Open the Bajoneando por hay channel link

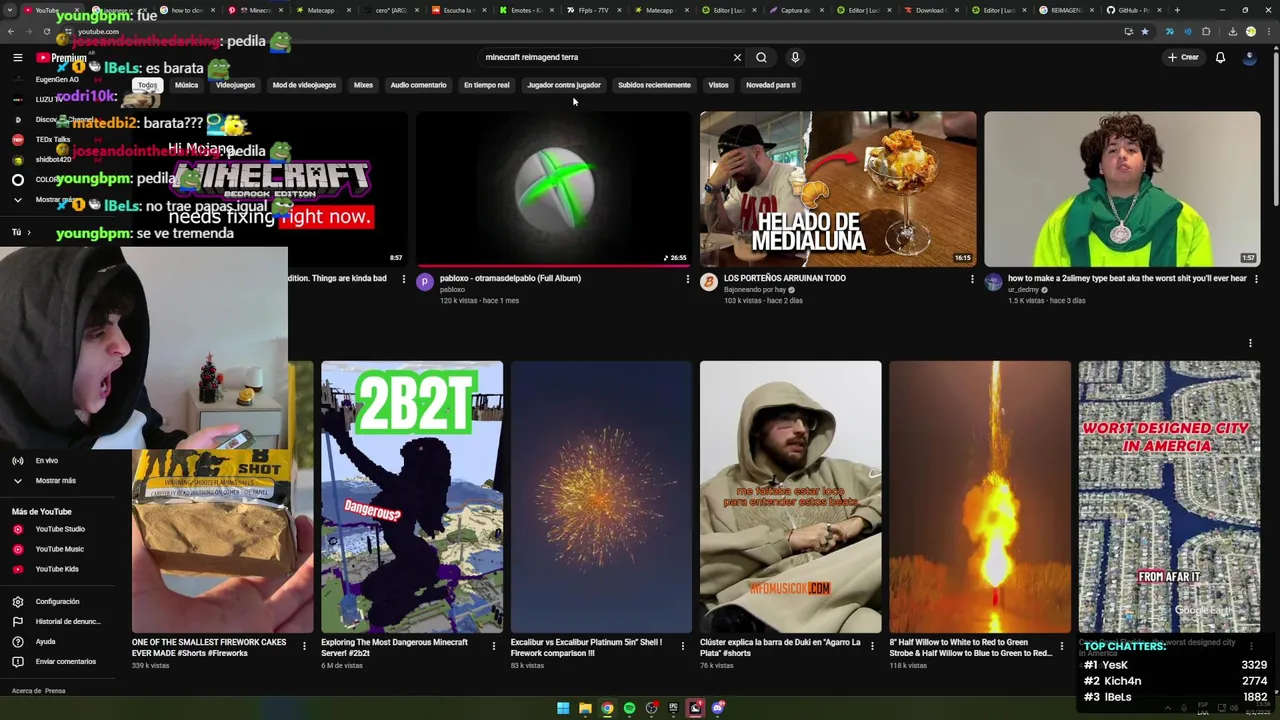(755, 290)
